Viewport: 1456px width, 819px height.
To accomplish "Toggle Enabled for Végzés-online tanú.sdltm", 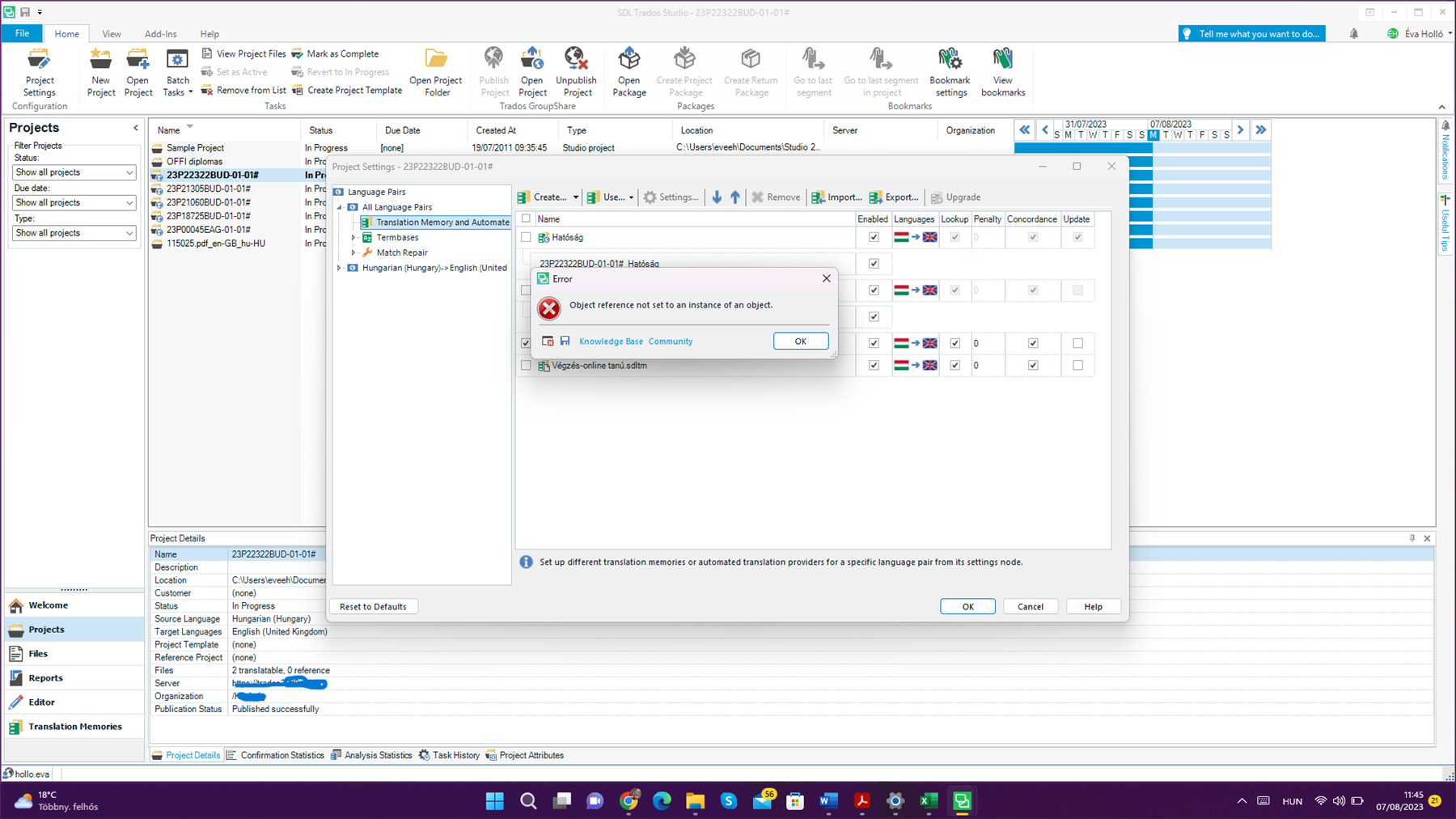I will [x=874, y=365].
